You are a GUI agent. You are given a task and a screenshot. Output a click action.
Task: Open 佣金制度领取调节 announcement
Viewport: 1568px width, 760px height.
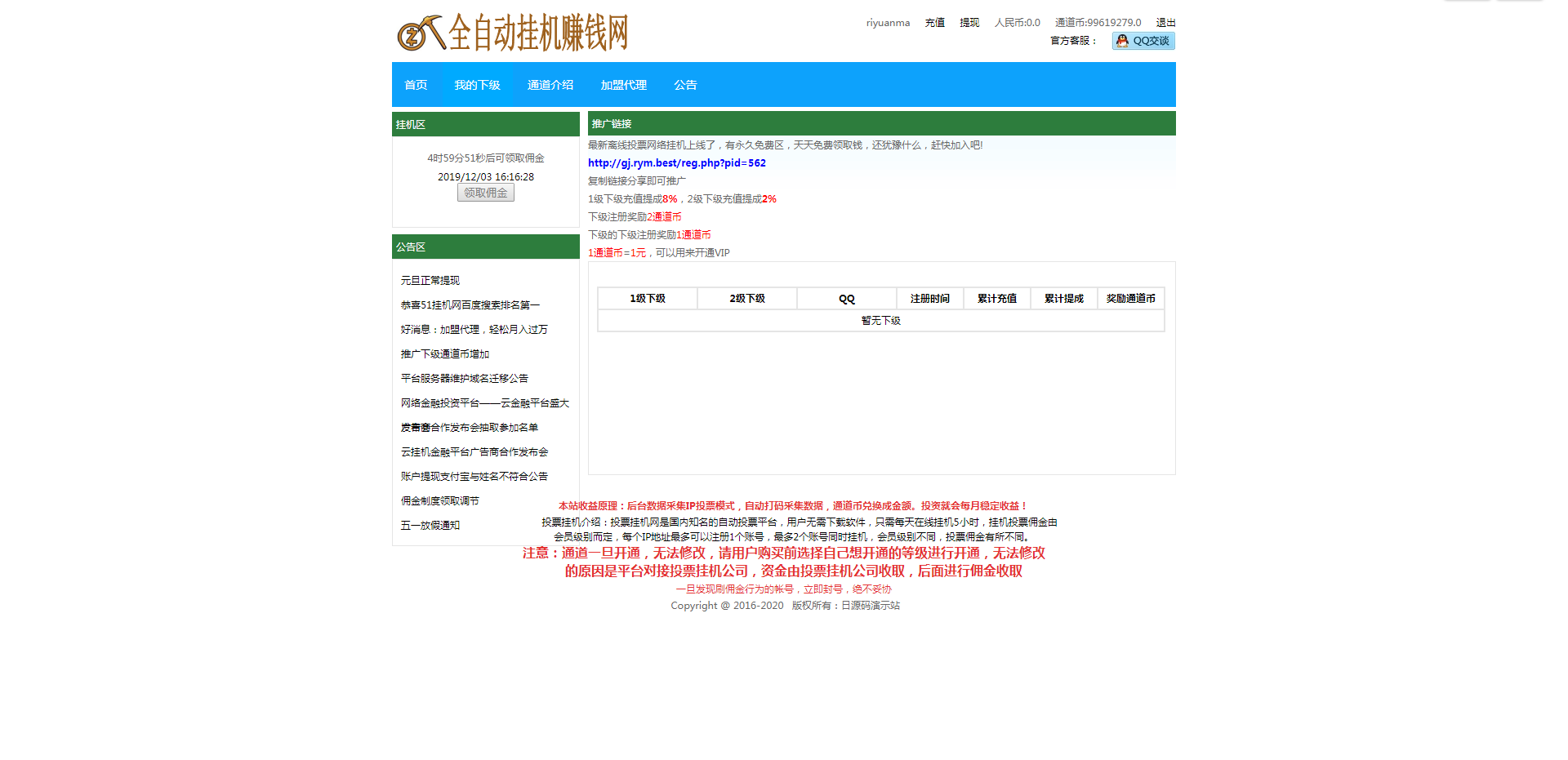(x=439, y=501)
